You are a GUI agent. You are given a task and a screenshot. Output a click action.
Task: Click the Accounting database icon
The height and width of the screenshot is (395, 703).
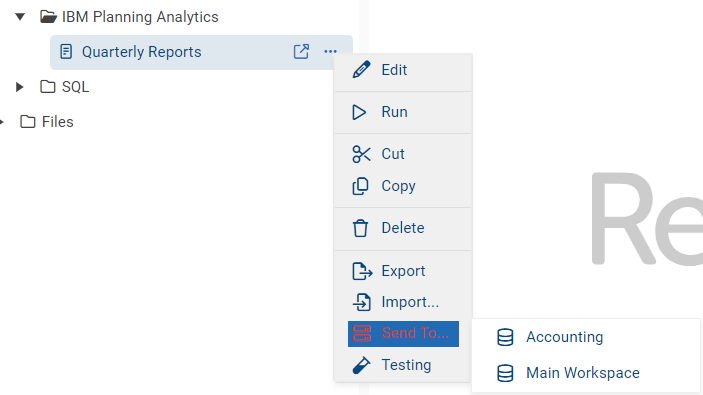point(505,337)
